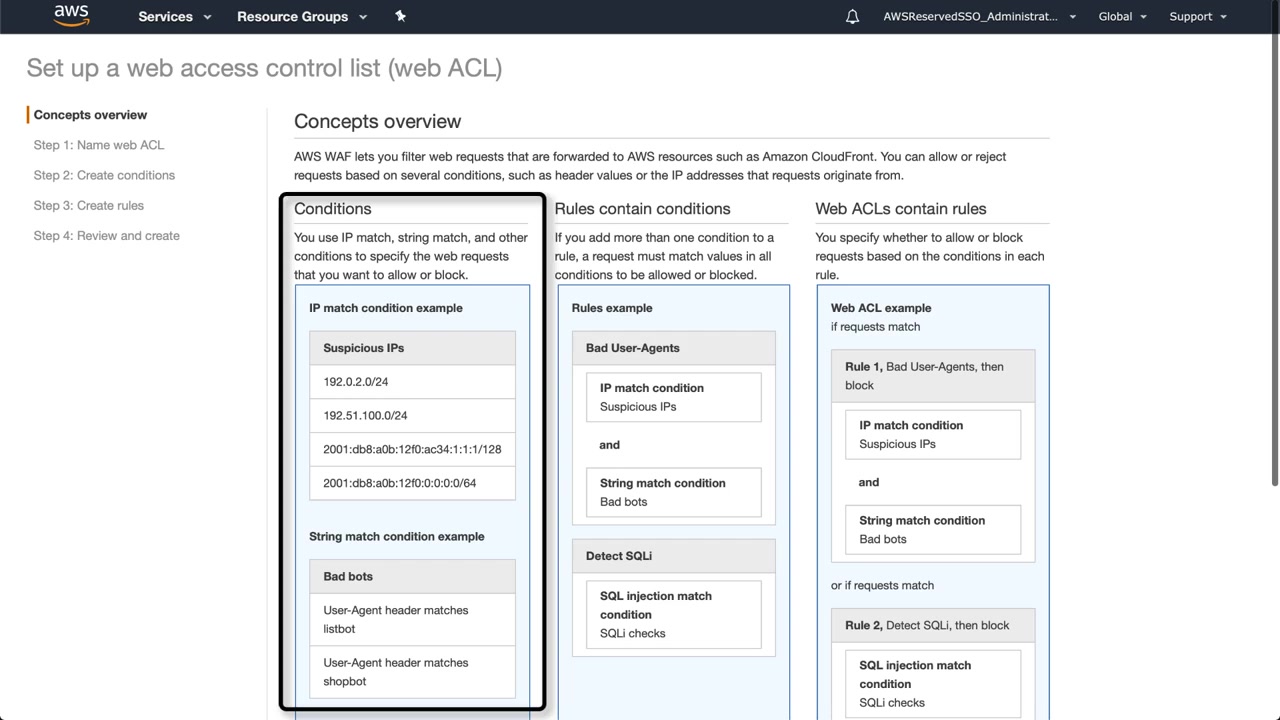Open the Support menu
The width and height of the screenshot is (1280, 720).
click(x=1197, y=17)
